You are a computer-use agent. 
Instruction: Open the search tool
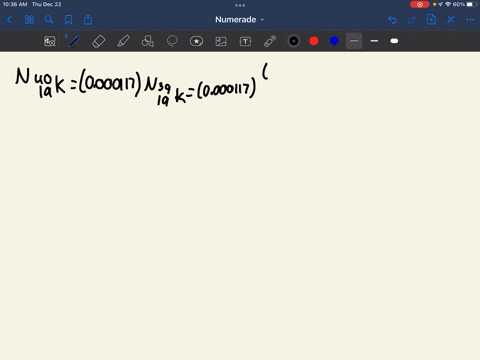[x=49, y=20]
